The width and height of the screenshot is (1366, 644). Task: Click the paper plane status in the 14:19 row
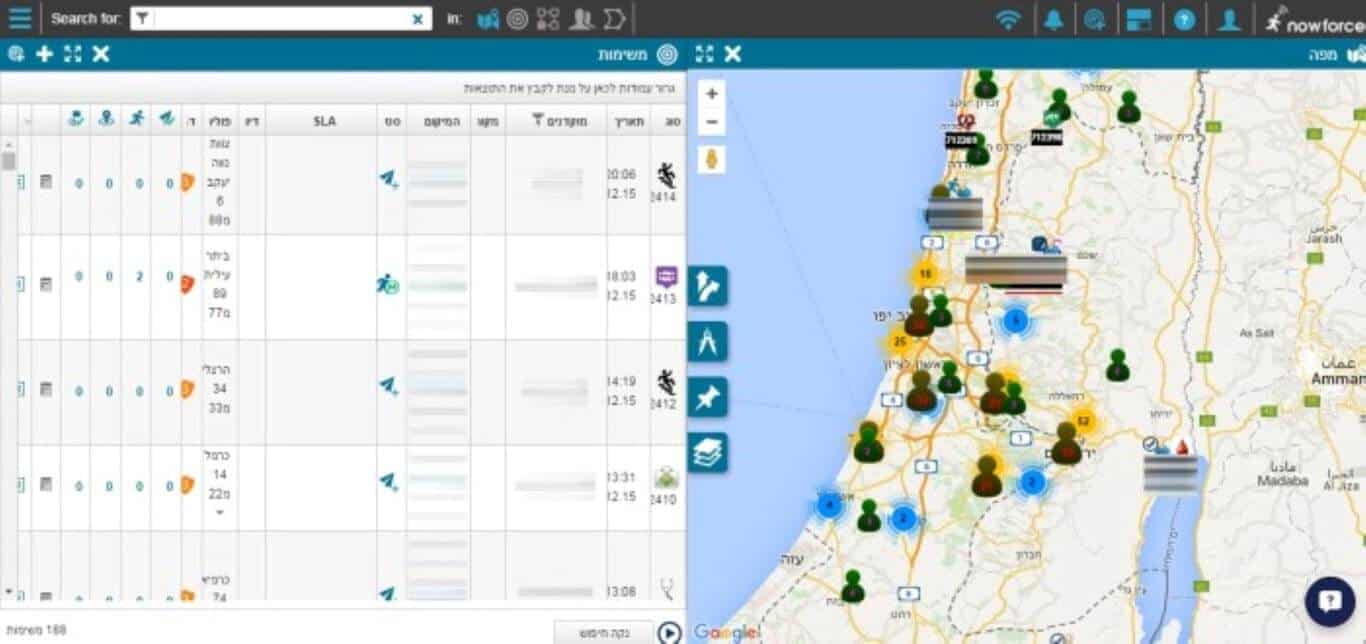pos(388,385)
